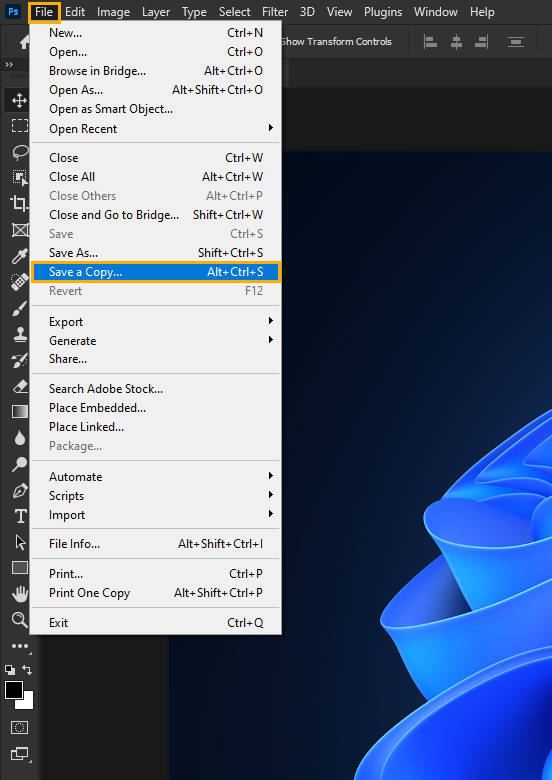The image size is (552, 780).
Task: Select the Rectangle shape tool
Action: click(19, 568)
